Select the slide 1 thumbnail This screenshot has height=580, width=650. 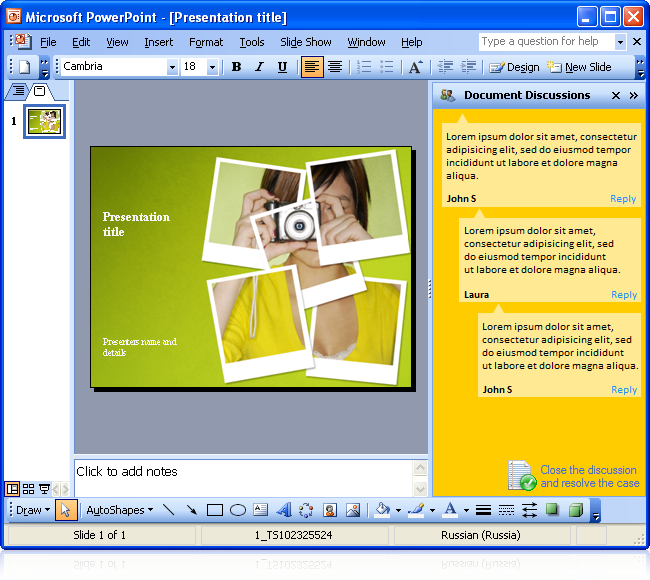pos(44,122)
